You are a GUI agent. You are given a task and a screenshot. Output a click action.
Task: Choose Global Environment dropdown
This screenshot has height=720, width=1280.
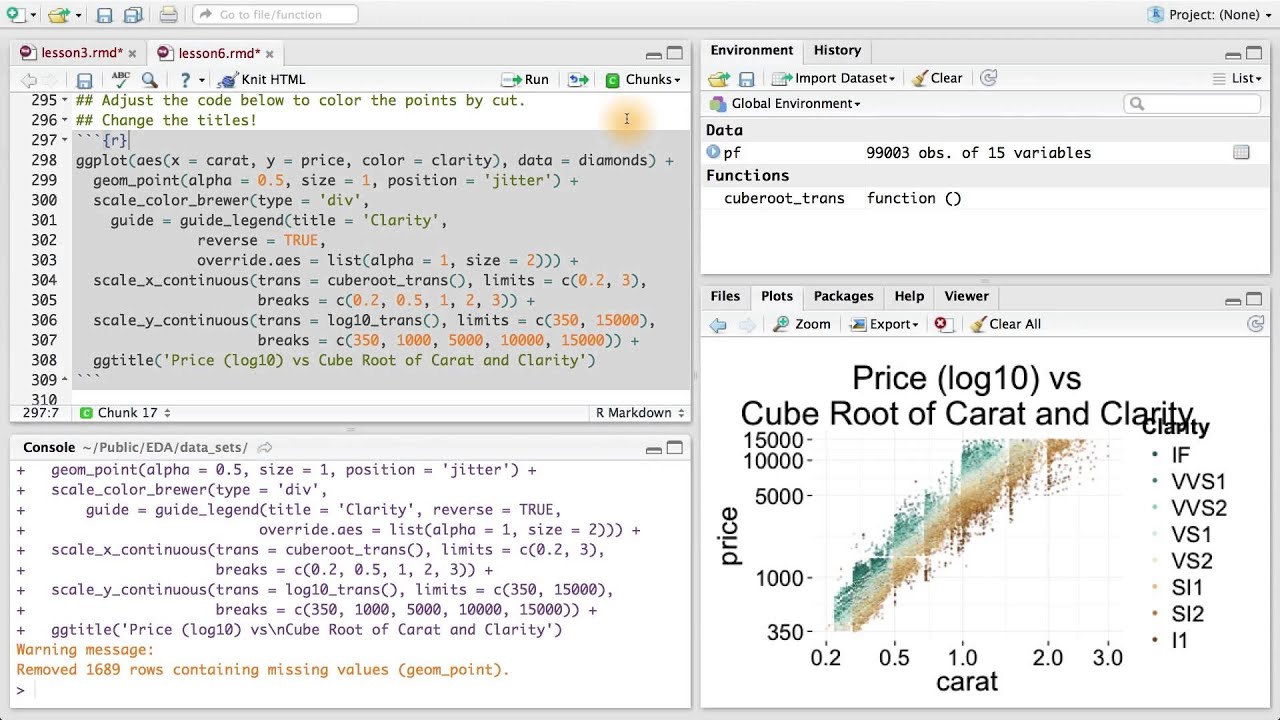[785, 104]
